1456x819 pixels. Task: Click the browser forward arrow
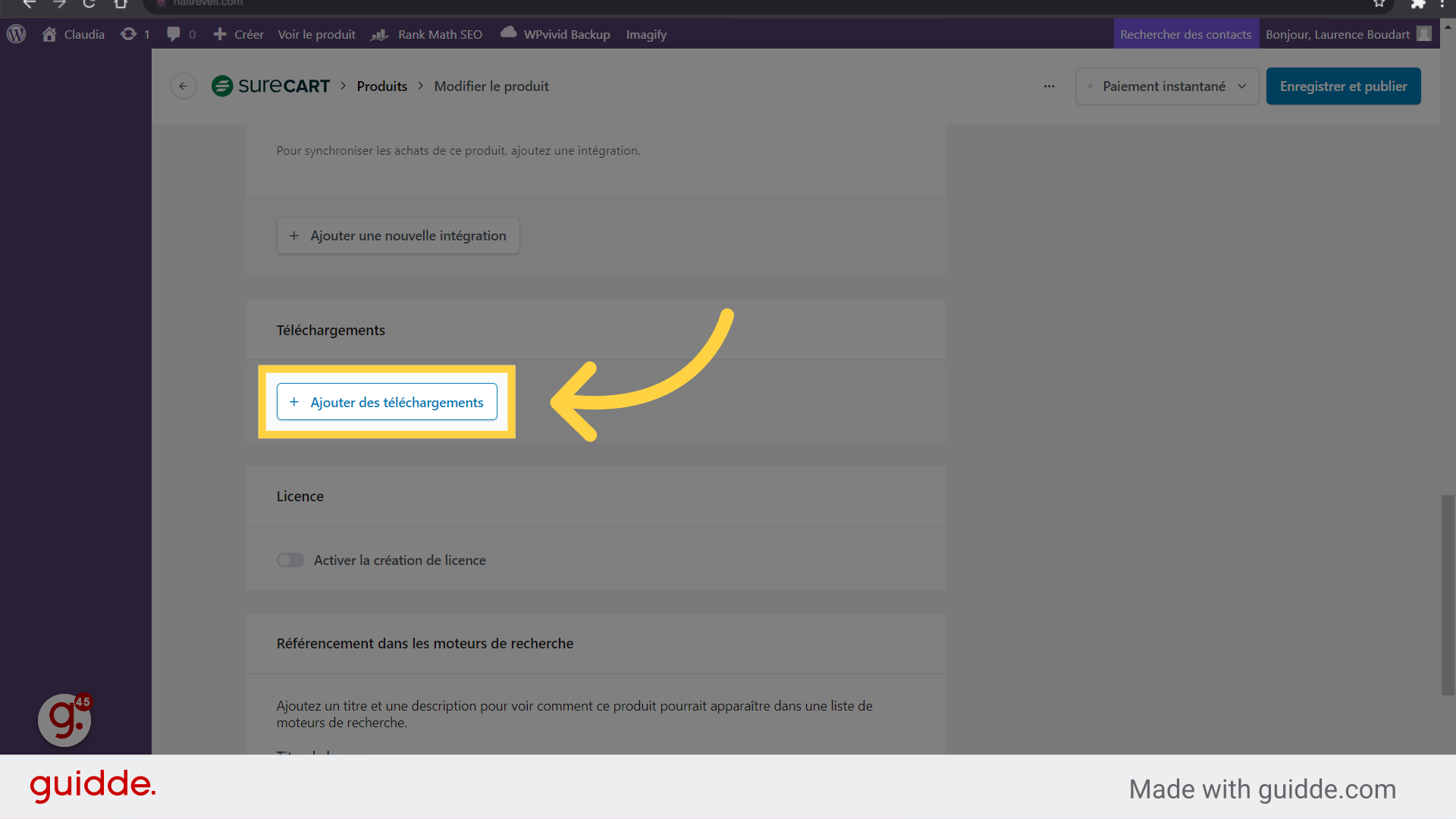[x=59, y=4]
